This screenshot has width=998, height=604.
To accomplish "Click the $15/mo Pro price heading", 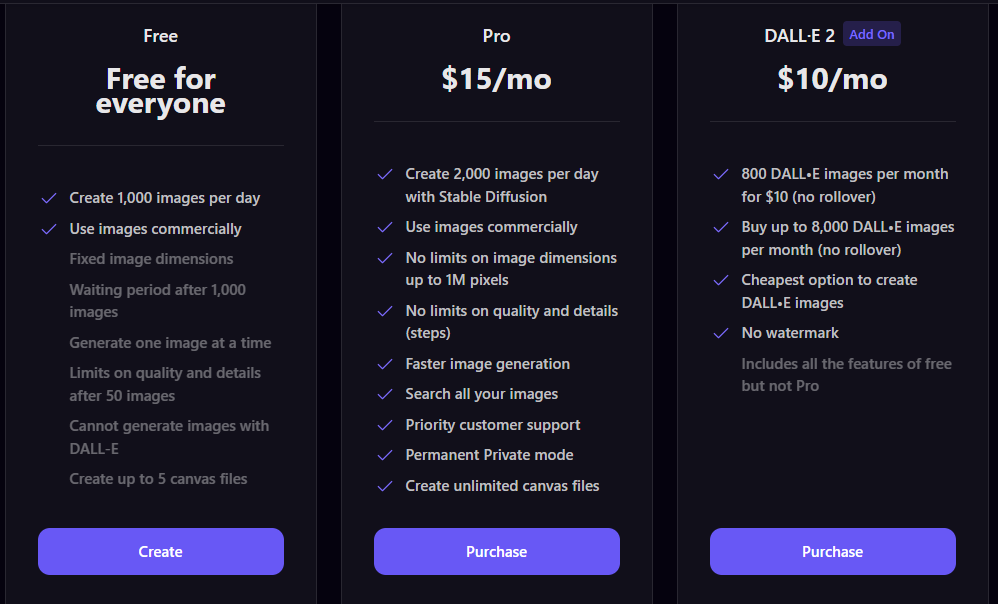I will (x=496, y=80).
